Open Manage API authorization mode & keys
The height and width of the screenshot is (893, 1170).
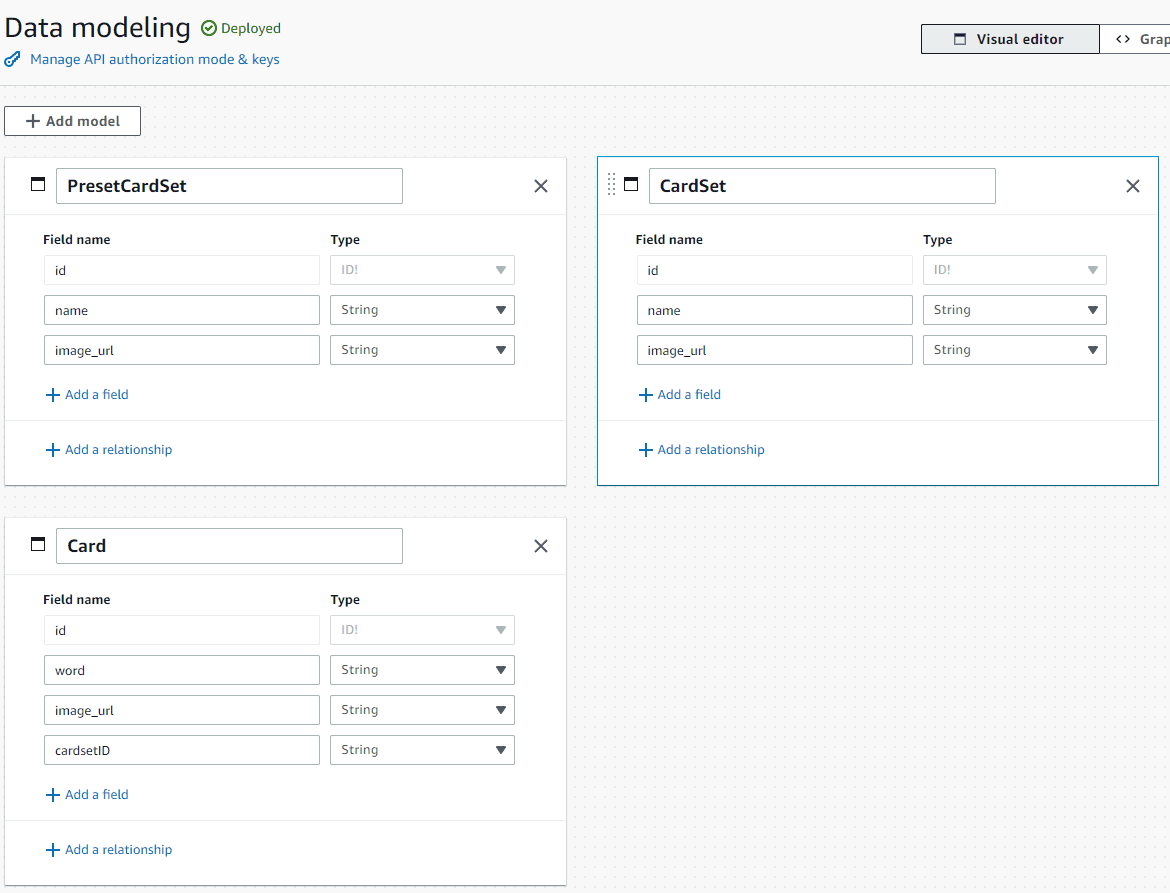click(x=154, y=59)
